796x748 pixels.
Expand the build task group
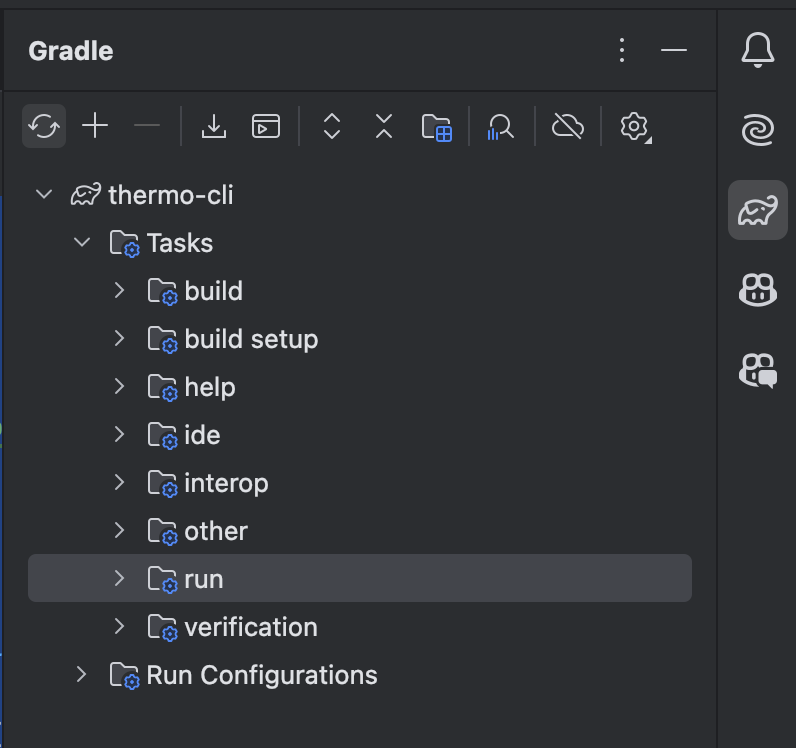tap(119, 290)
